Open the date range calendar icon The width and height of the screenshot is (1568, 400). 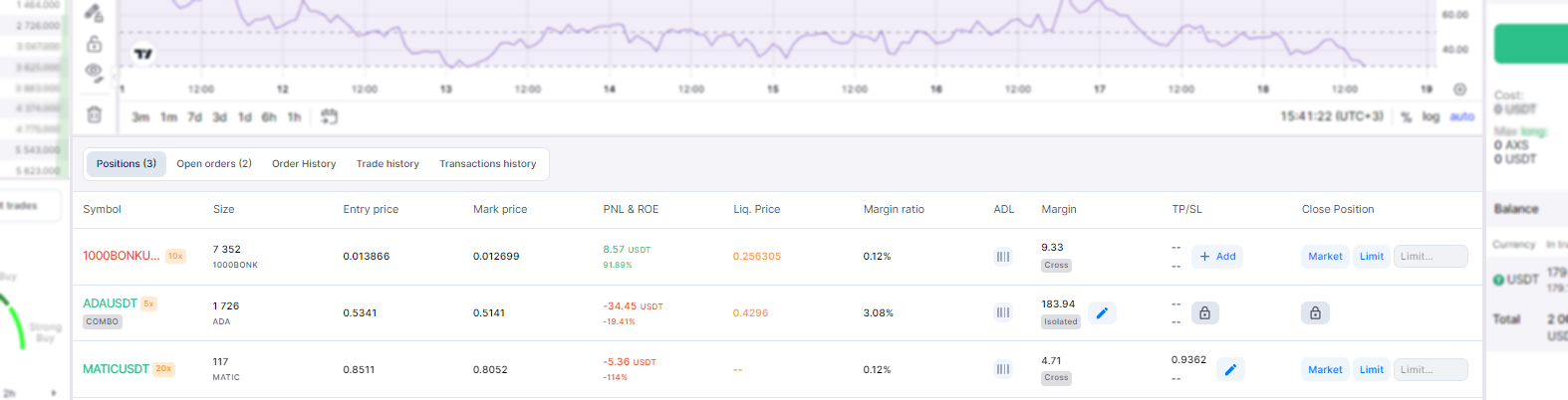click(x=330, y=116)
